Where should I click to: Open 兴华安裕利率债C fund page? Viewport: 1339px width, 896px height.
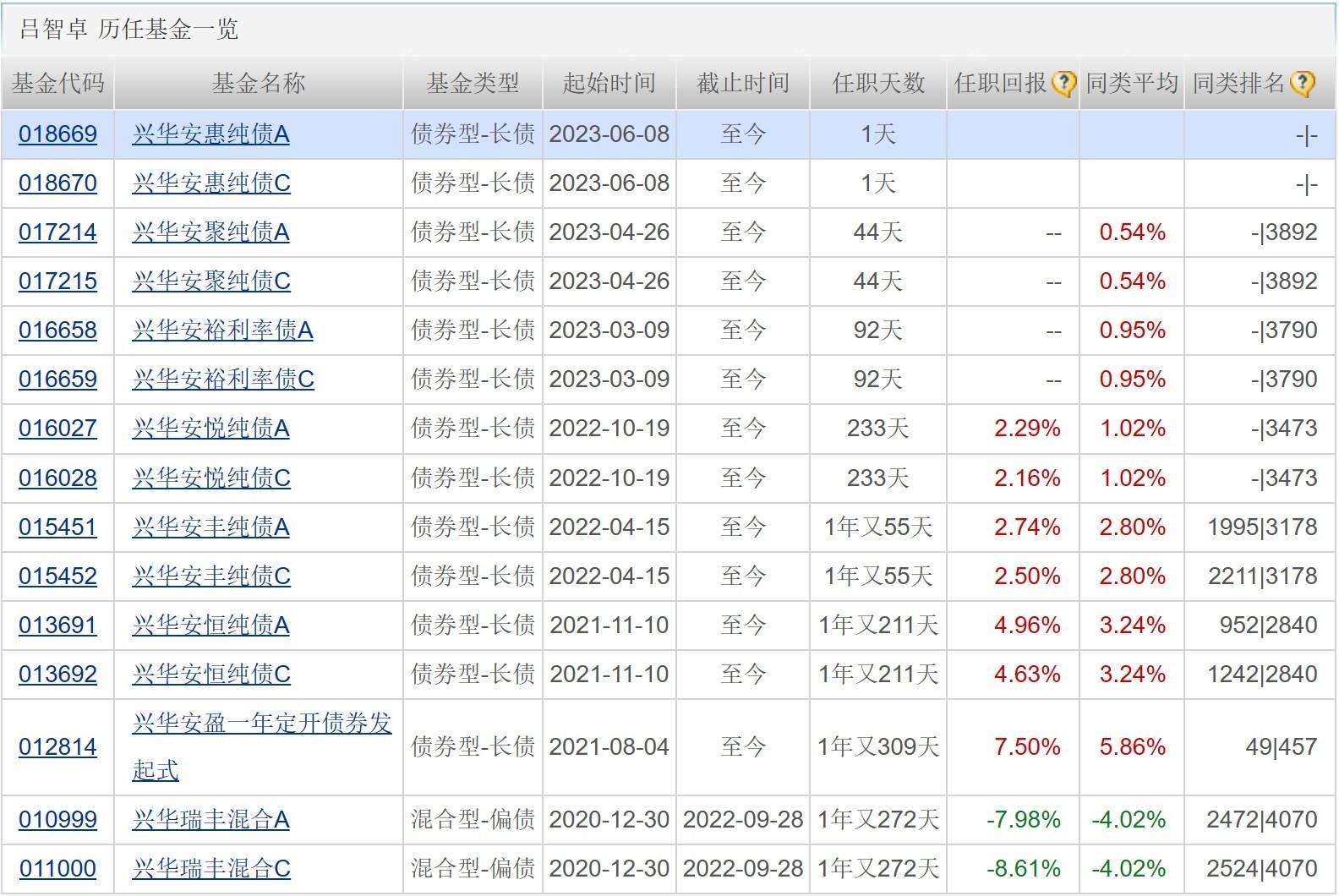(223, 380)
